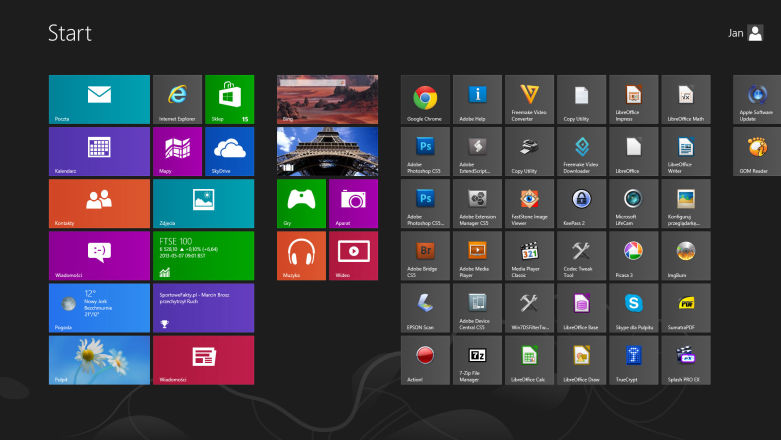This screenshot has height=440, width=781.
Task: Launch Picasa 3
Action: pyautogui.click(x=634, y=256)
